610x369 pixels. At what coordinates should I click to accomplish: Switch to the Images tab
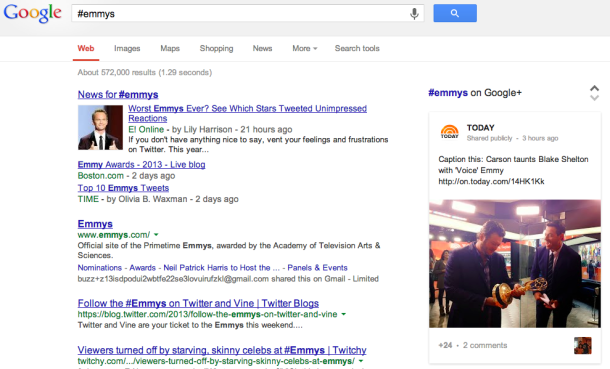coord(127,48)
